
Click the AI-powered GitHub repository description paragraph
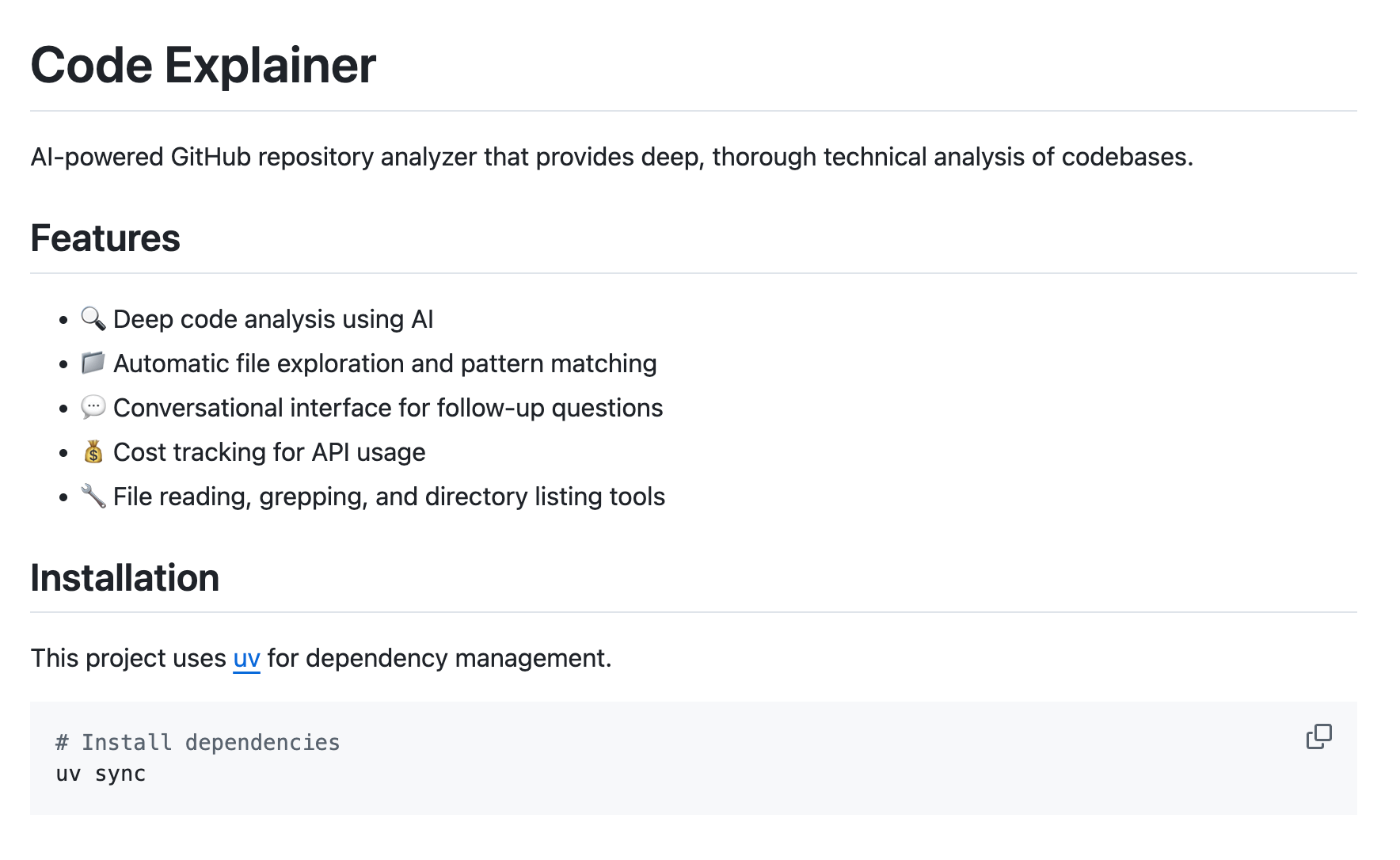[x=611, y=157]
